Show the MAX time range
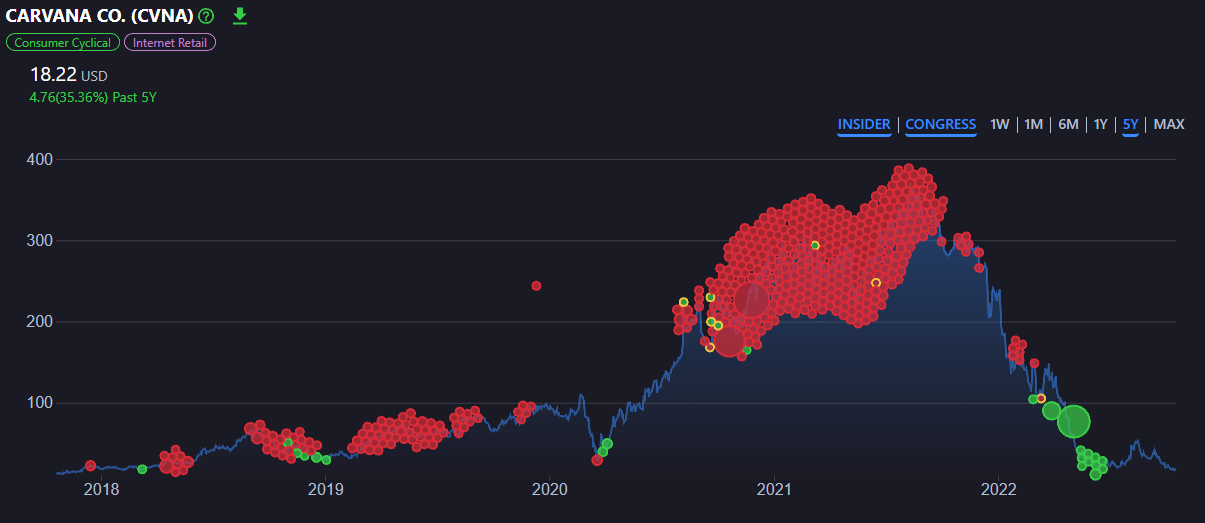This screenshot has height=523, width=1205. point(1169,125)
